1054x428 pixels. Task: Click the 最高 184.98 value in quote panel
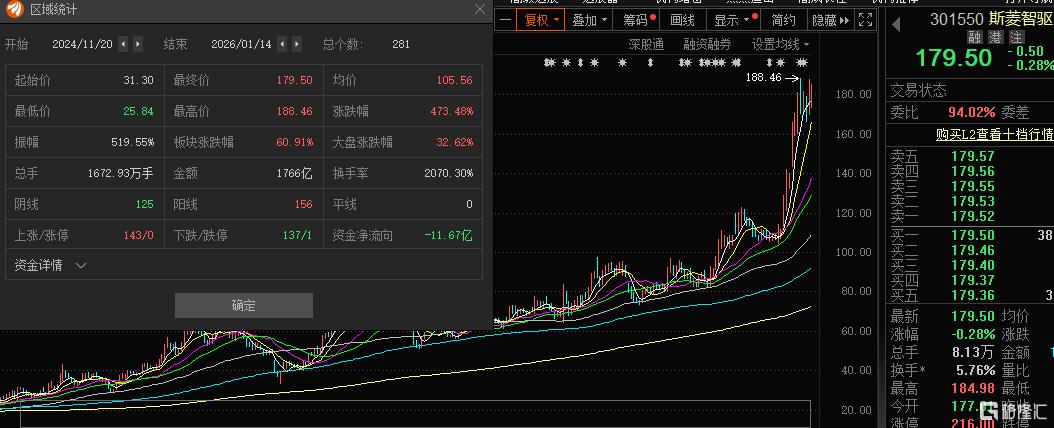tap(973, 388)
